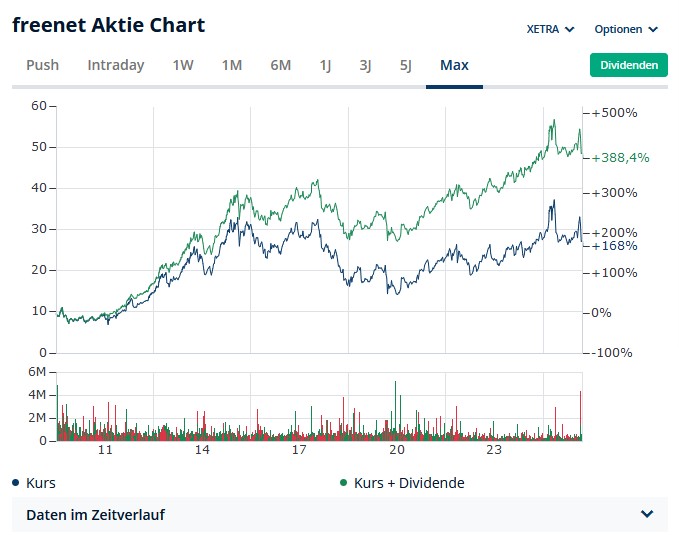Image resolution: width=679 pixels, height=540 pixels.
Task: Click the blue Kurs legend dot
Action: (x=16, y=483)
